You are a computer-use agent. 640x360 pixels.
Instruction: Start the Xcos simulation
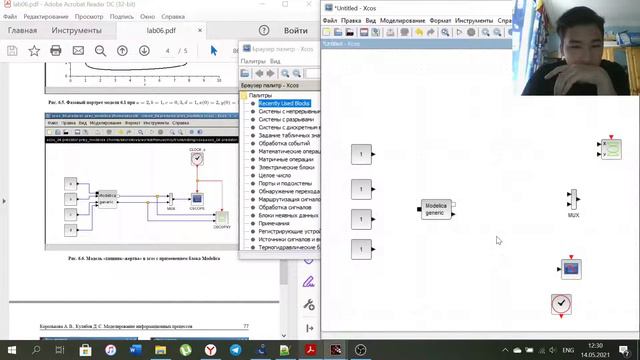point(459,32)
